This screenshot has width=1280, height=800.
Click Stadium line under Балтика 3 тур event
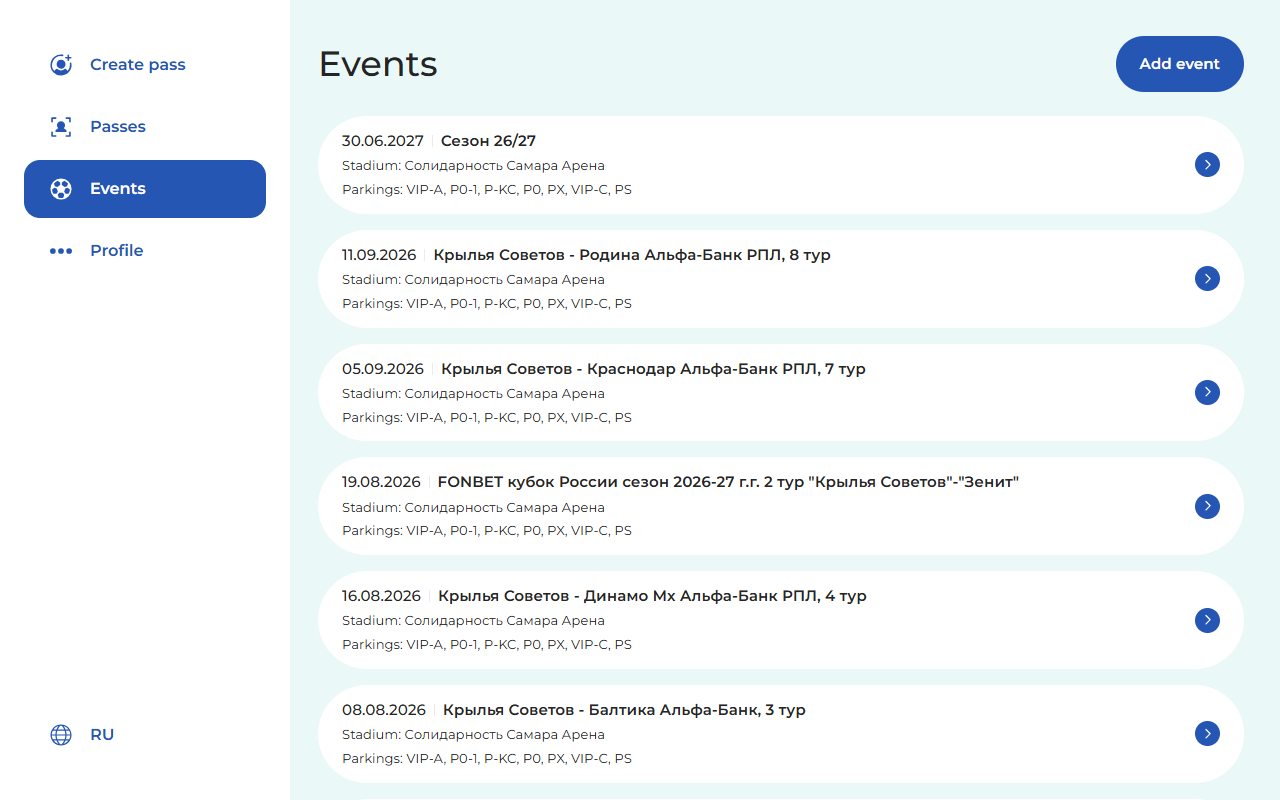pyautogui.click(x=473, y=735)
